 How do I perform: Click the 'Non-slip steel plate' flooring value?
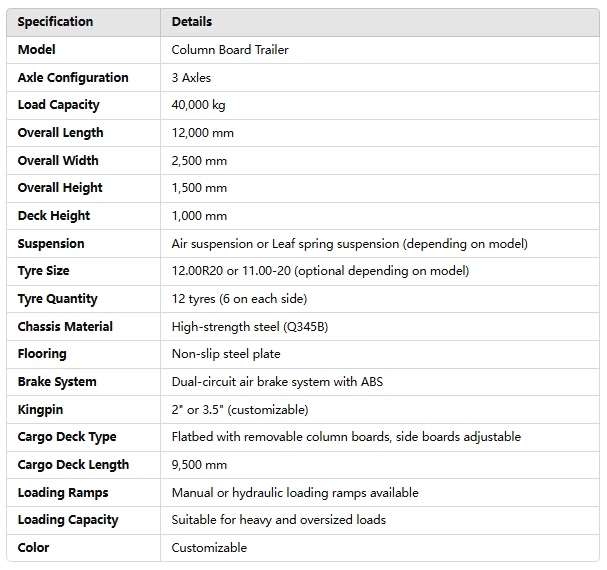click(x=225, y=354)
